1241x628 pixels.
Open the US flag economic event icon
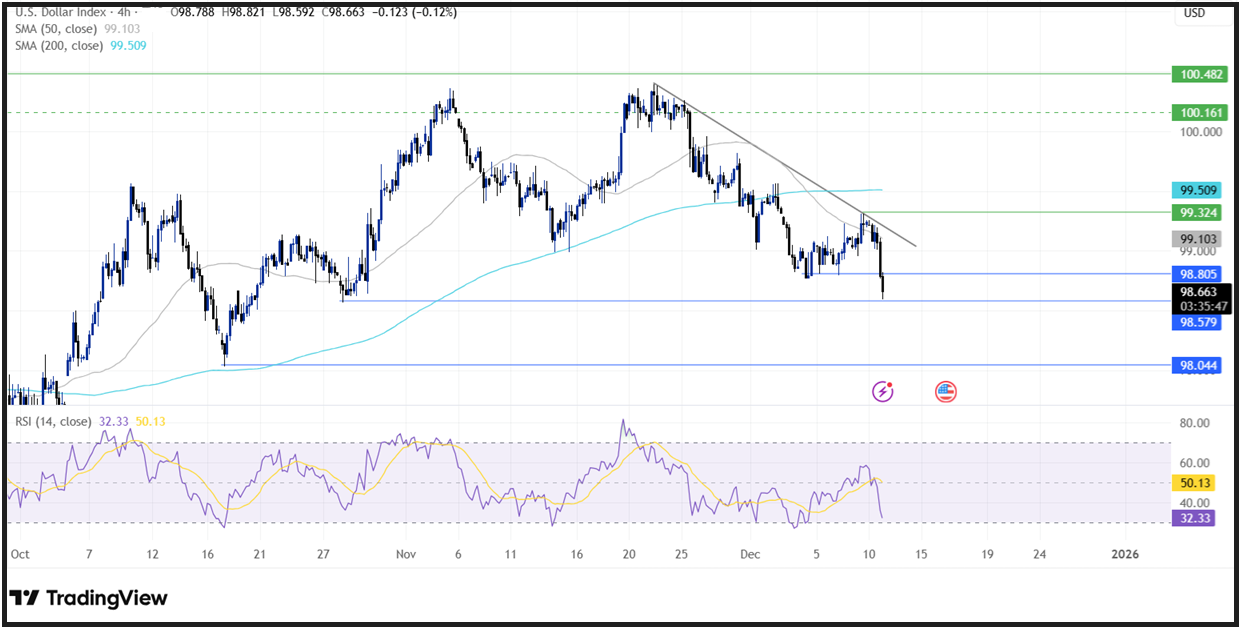[945, 392]
